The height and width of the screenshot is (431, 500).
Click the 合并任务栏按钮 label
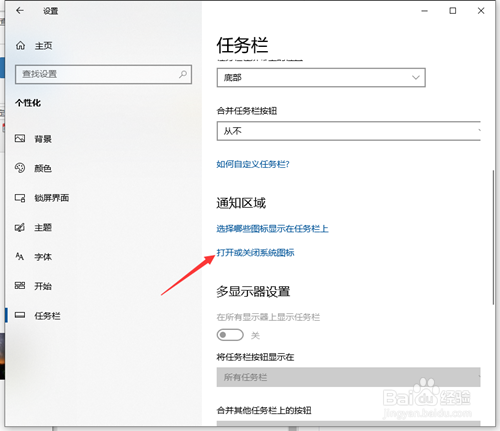click(x=247, y=111)
